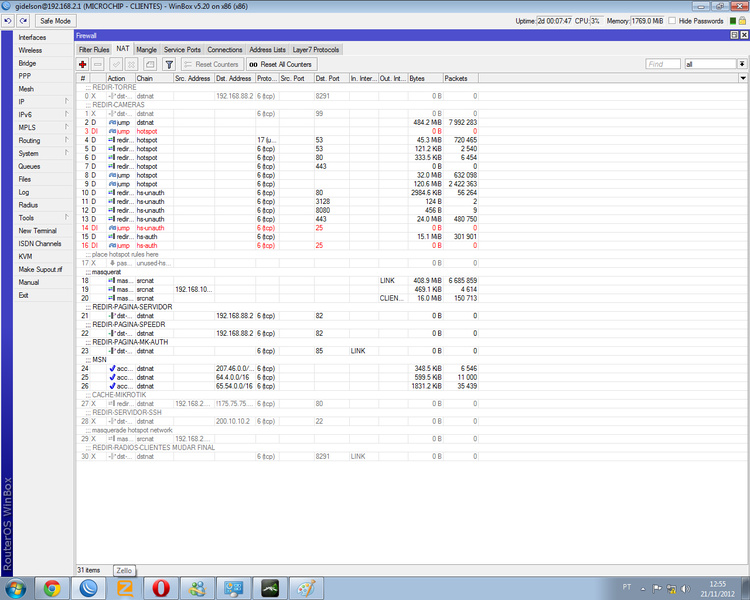
Task: Open Google Chrome from the taskbar
Action: pos(52,588)
